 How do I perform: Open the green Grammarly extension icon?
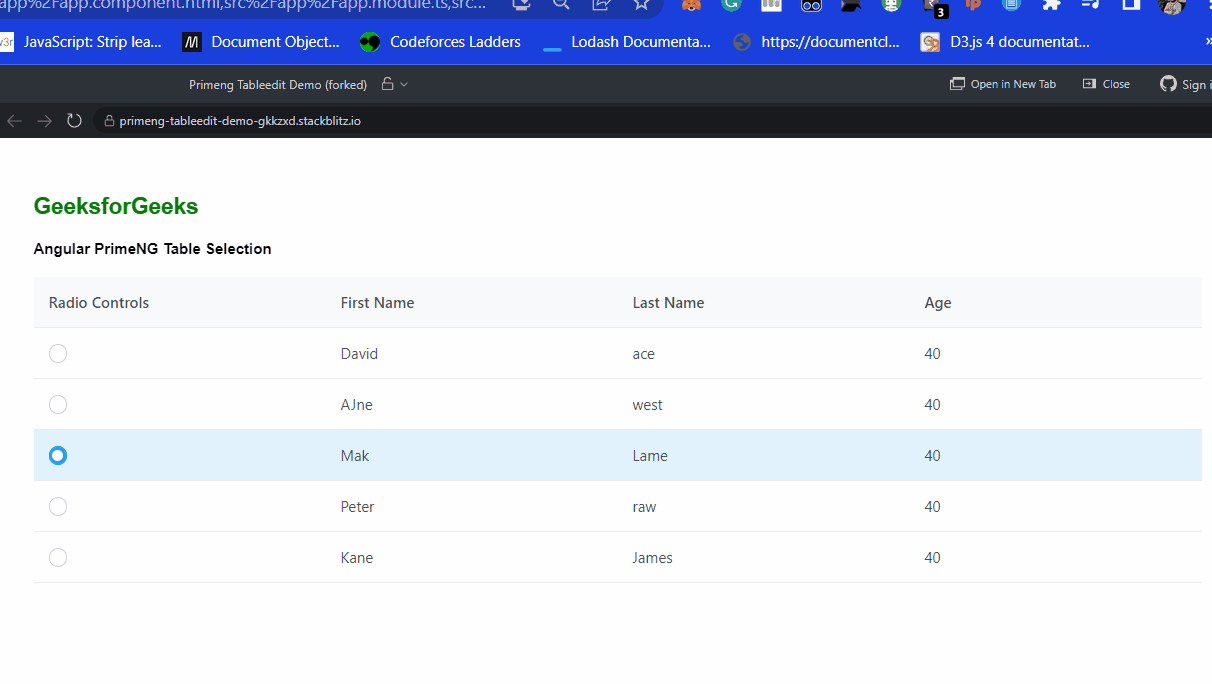coord(731,5)
